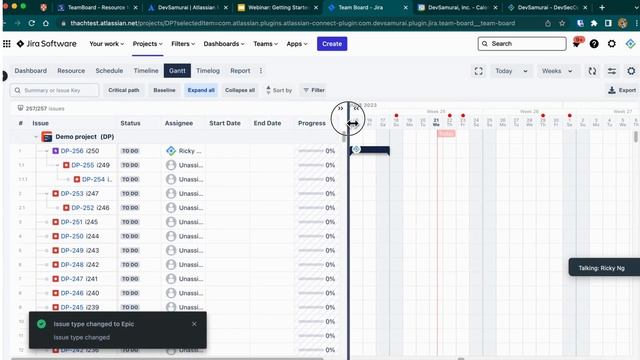The image size is (640, 360).
Task: Bookmark this page with star icon
Action: 562,23
